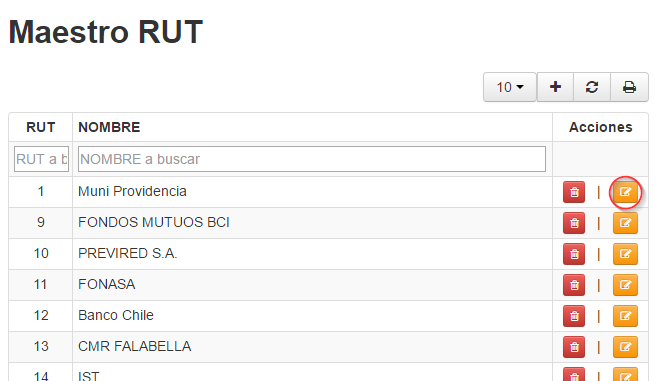This screenshot has width=666, height=381.
Task: Delete the FONDOS MUTUOS BCI row
Action: pyautogui.click(x=574, y=223)
